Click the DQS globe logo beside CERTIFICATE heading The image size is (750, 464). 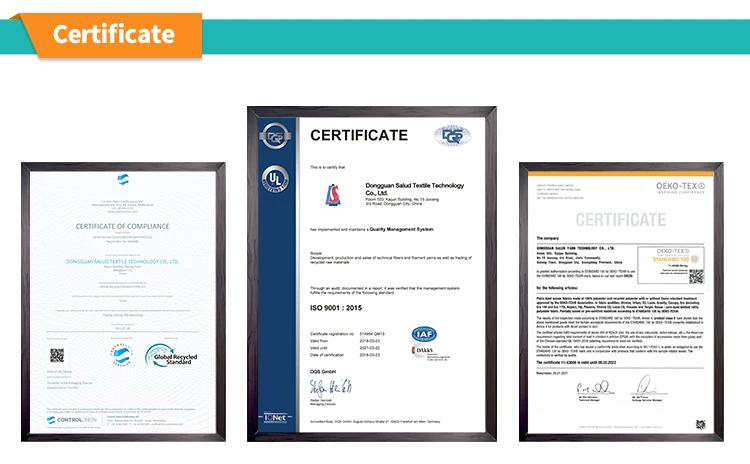452,136
